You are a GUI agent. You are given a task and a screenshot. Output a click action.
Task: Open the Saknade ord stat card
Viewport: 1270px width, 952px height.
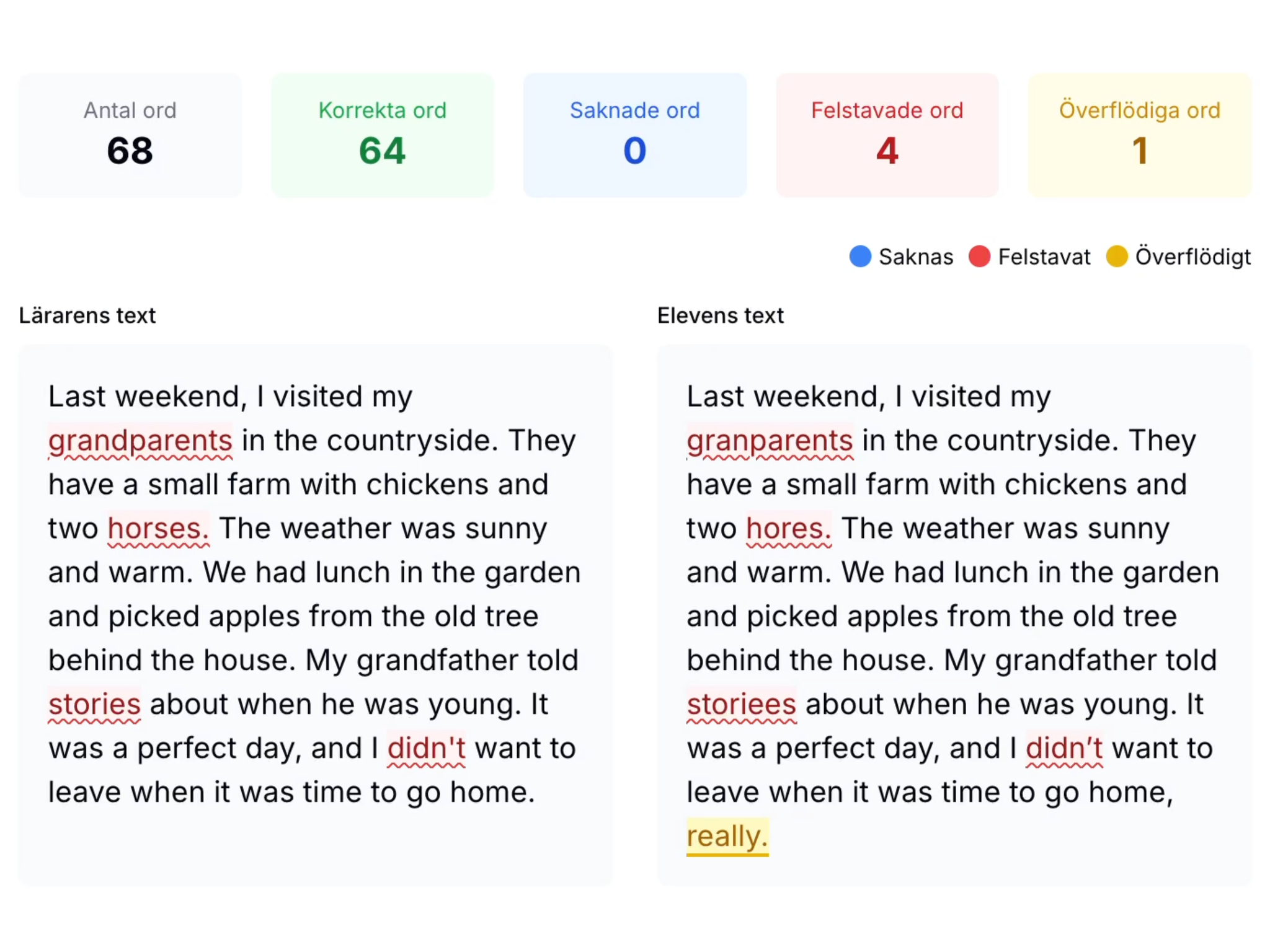(634, 135)
